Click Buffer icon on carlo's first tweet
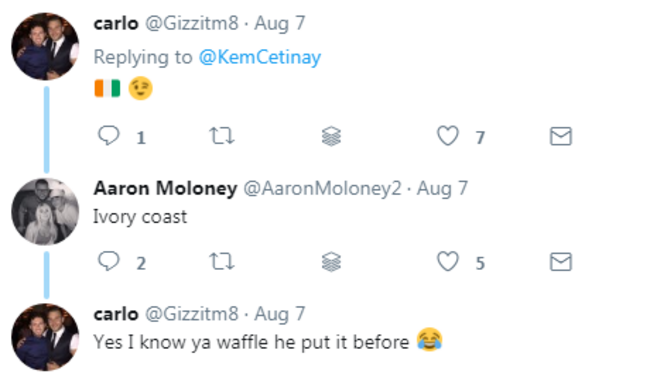Screen dimensions: 650x374 click(x=331, y=136)
